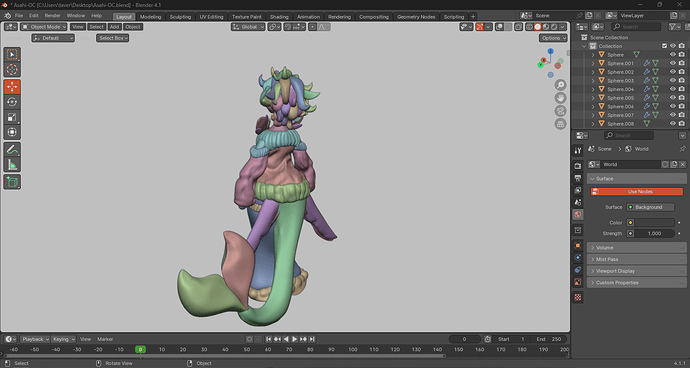Image resolution: width=690 pixels, height=368 pixels.
Task: Pick the Rotate tool
Action: tap(12, 102)
